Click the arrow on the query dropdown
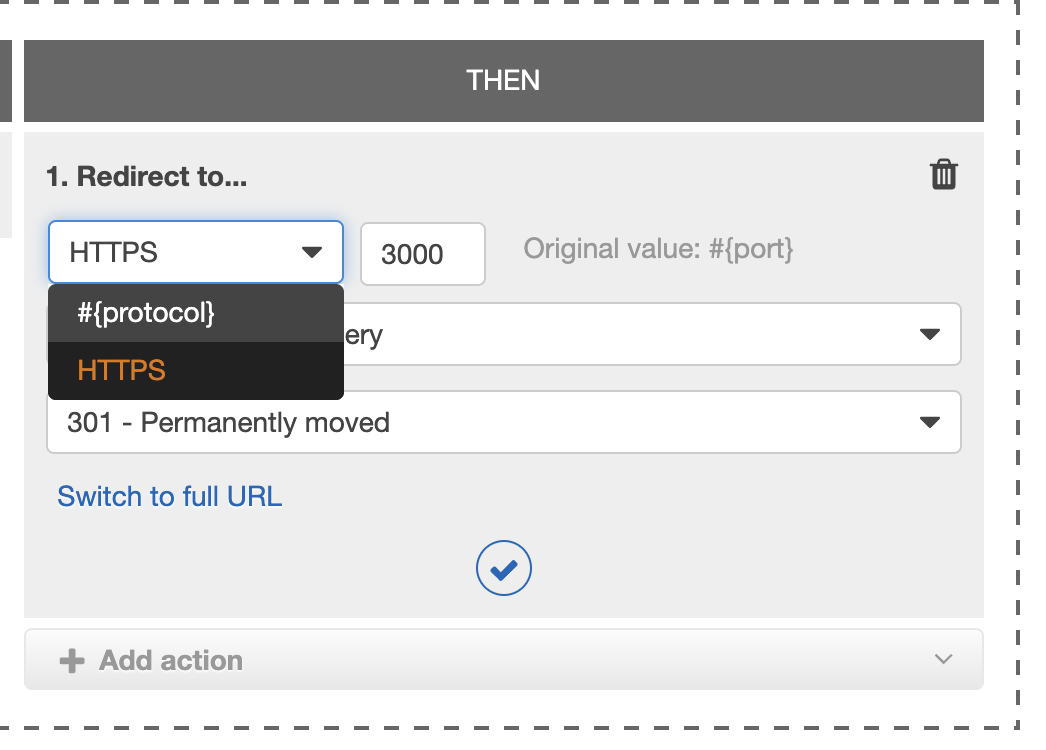 pos(929,334)
